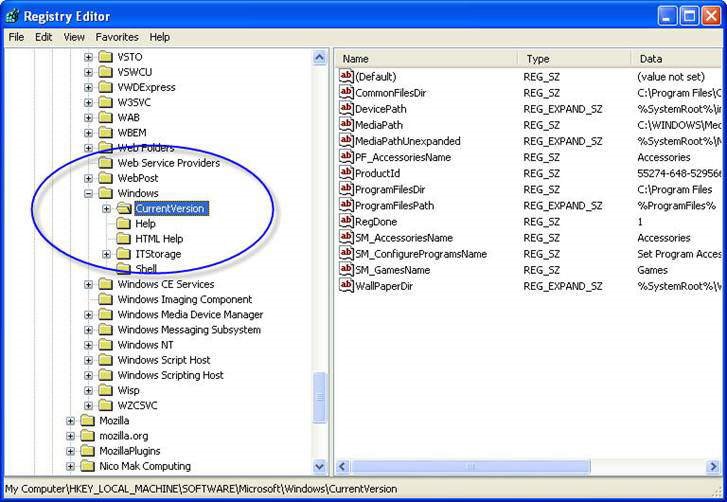This screenshot has height=502, width=727.
Task: Click the ab icon beside ProgramFilesDir
Action: 346,189
